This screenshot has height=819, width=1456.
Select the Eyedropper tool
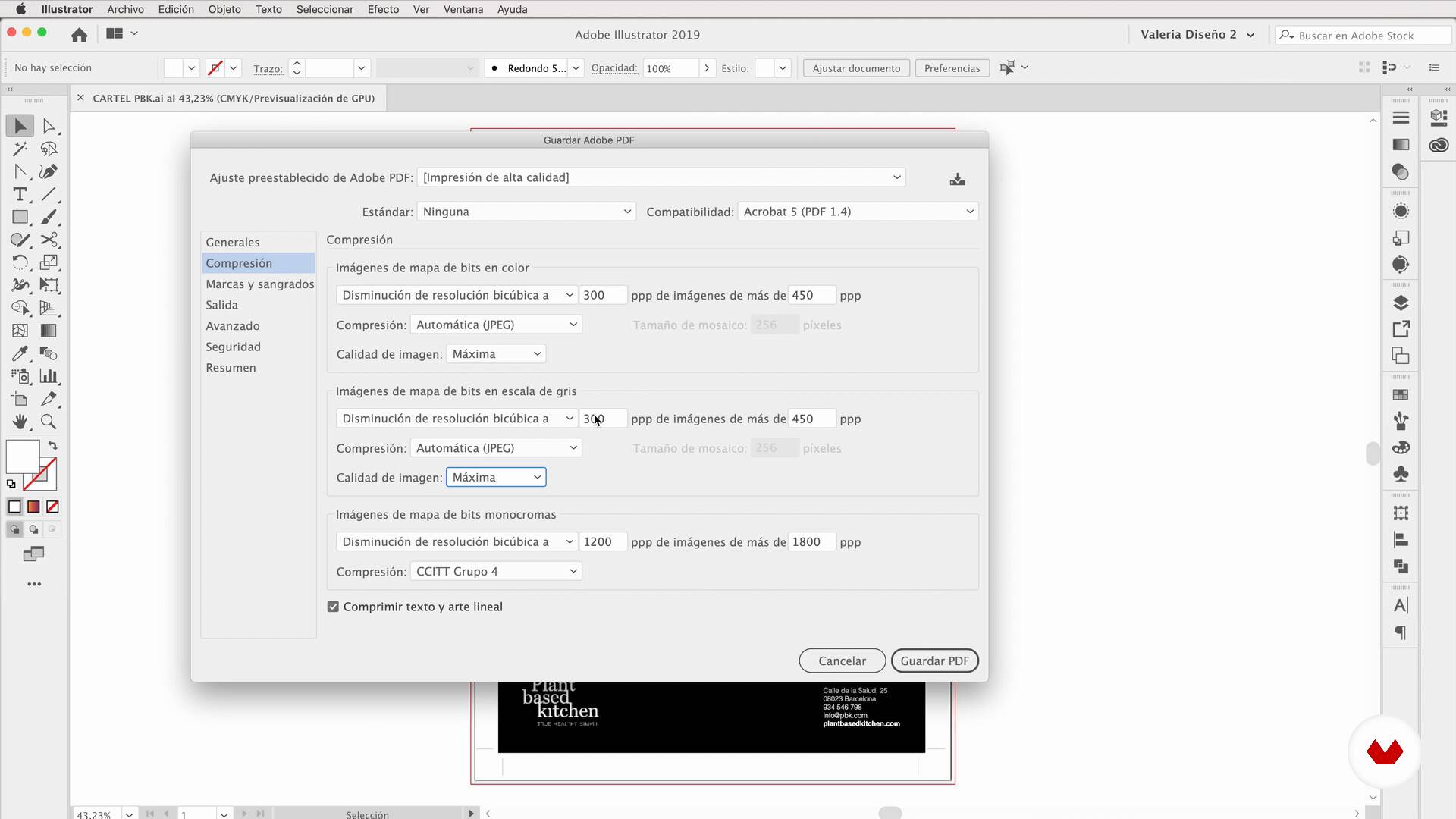click(x=20, y=353)
